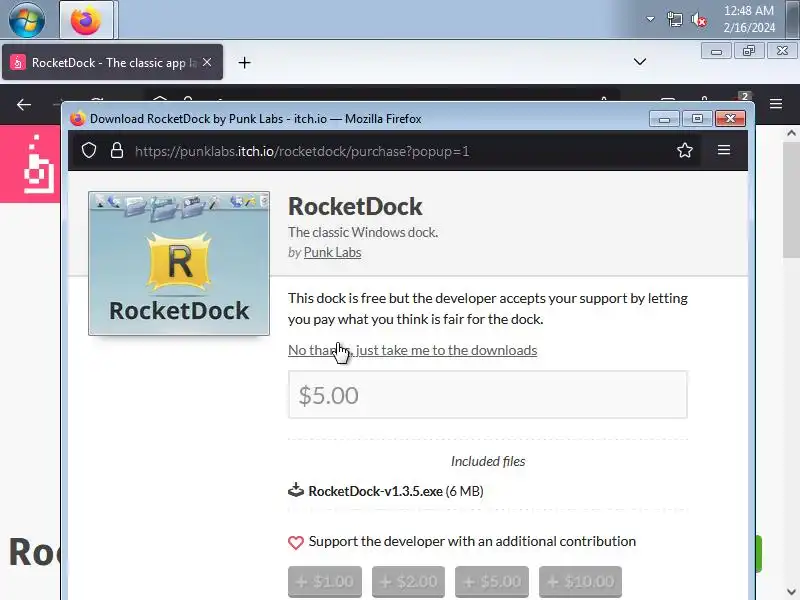Bookmark this page with the star icon
800x600 pixels.
pyautogui.click(x=685, y=150)
